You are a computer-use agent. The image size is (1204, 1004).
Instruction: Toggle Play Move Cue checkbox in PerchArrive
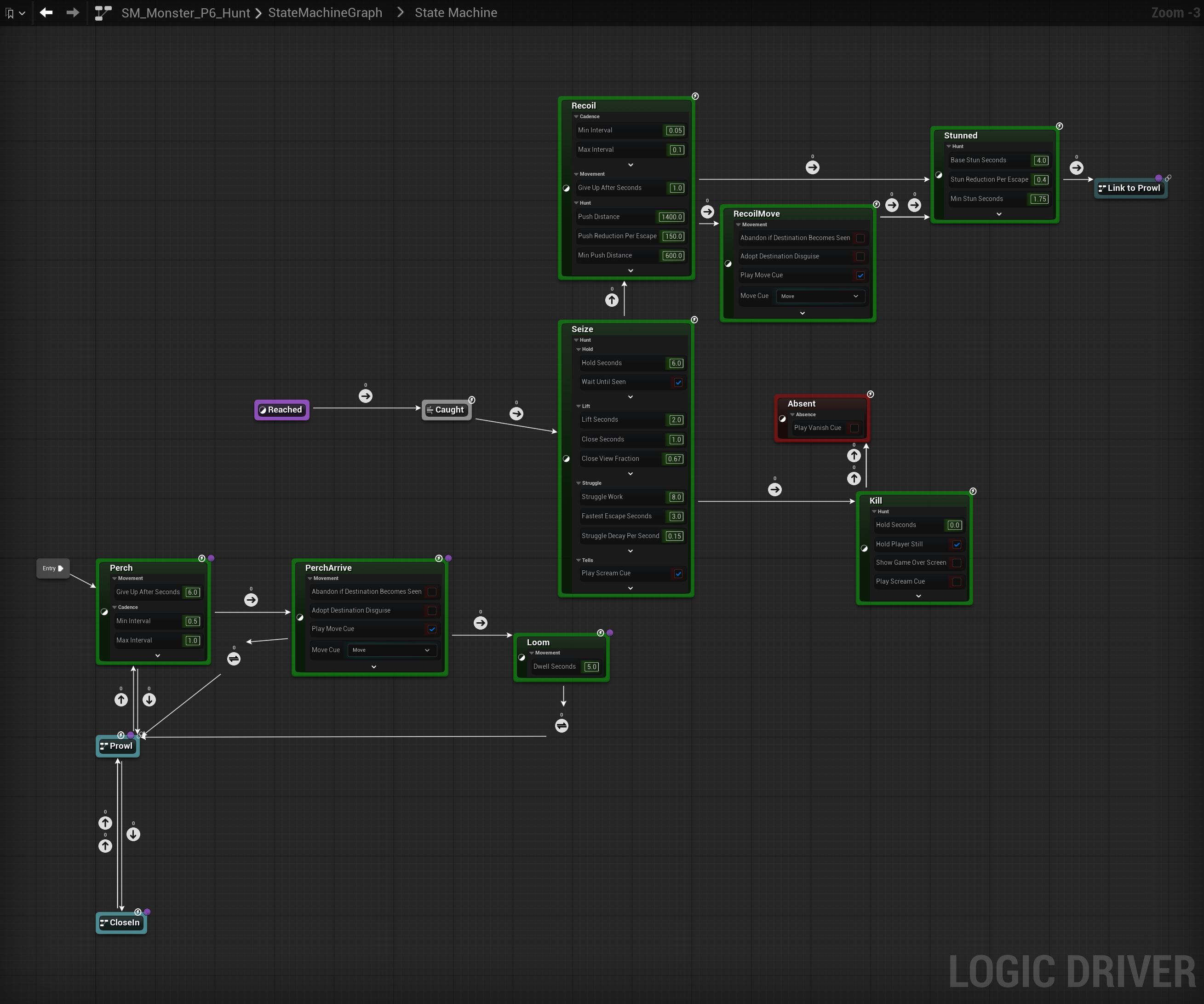pyautogui.click(x=432, y=630)
